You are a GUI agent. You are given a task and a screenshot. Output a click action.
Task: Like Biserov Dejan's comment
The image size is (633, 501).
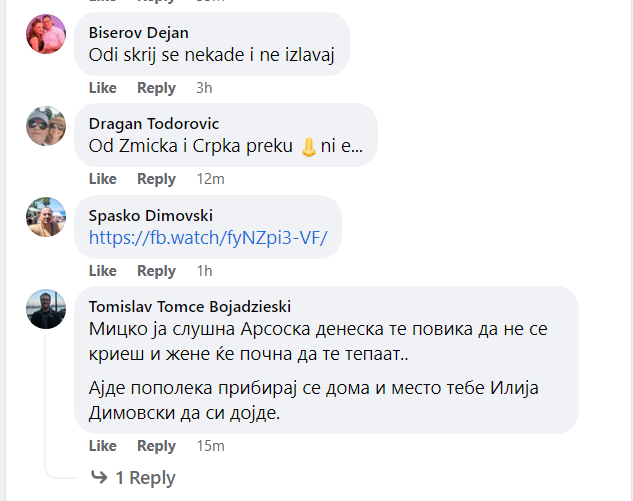pyautogui.click(x=103, y=88)
